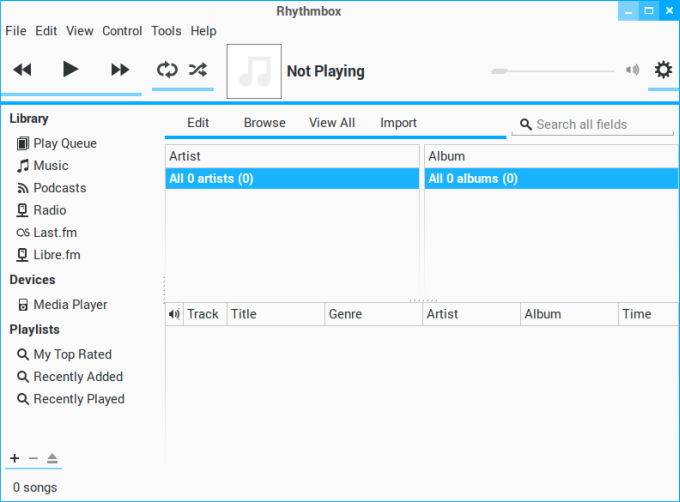Minimize the Rhythmbox window
The image size is (680, 502).
tap(628, 11)
